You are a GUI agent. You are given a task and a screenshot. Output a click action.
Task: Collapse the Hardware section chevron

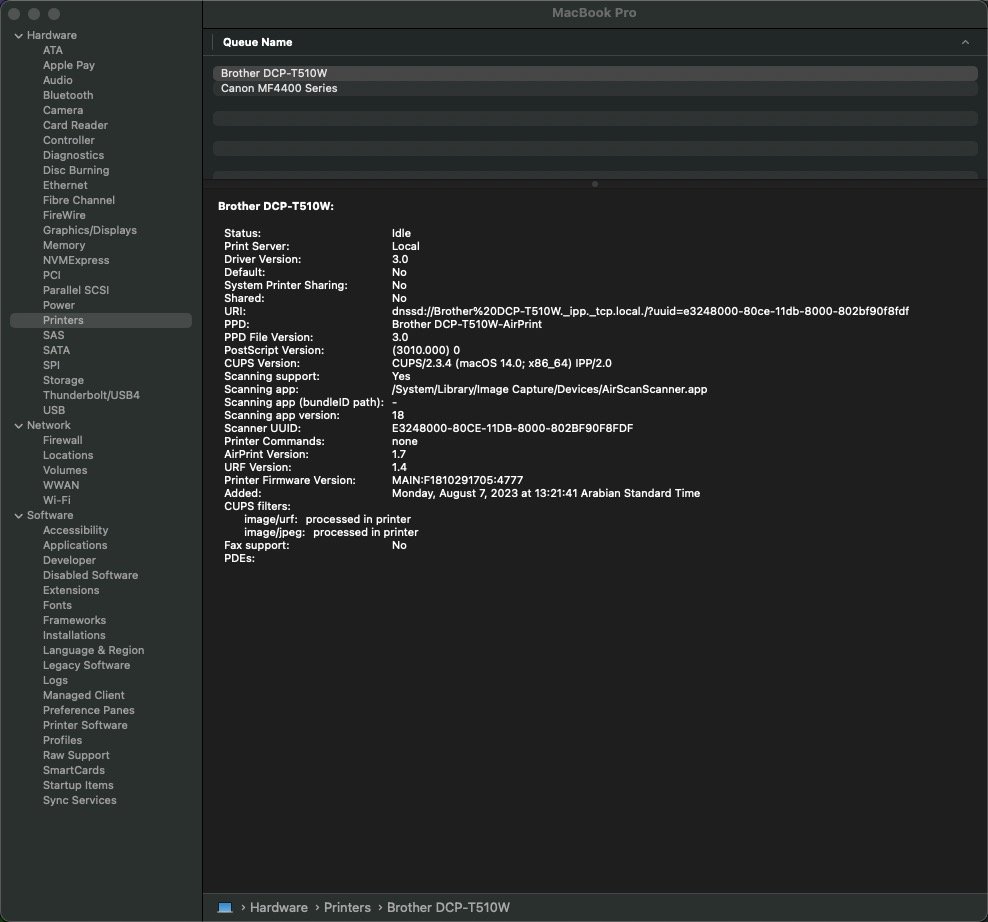pos(18,36)
